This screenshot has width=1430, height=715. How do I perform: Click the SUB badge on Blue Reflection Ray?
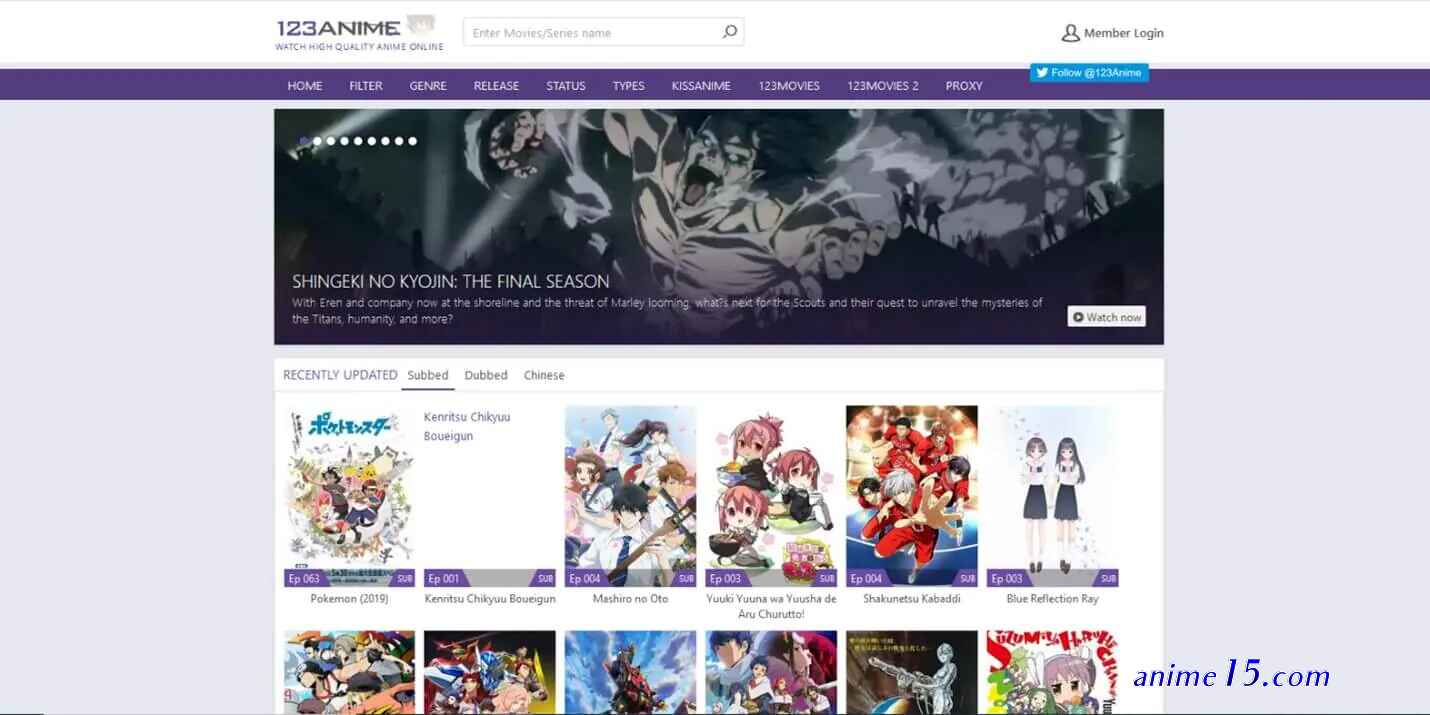click(1107, 578)
